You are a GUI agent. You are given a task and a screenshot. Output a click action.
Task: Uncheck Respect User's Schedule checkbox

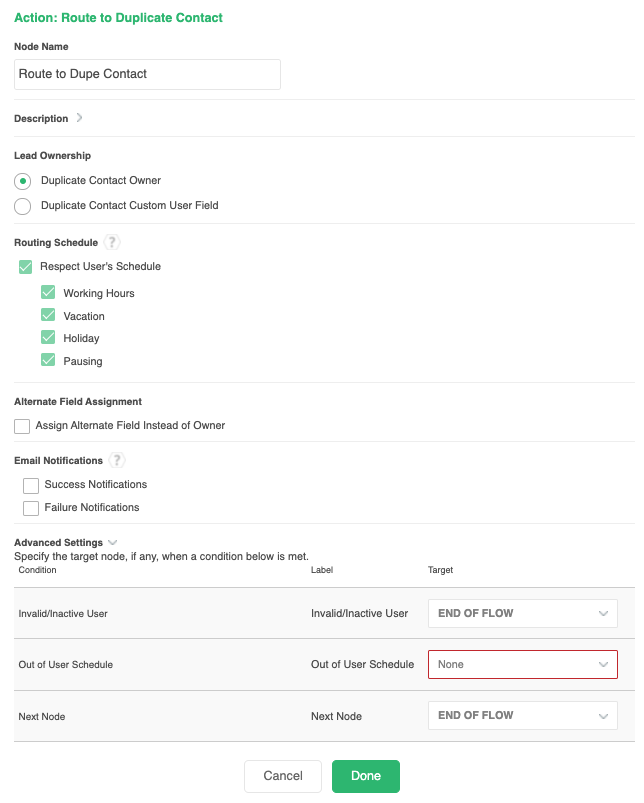pyautogui.click(x=26, y=267)
